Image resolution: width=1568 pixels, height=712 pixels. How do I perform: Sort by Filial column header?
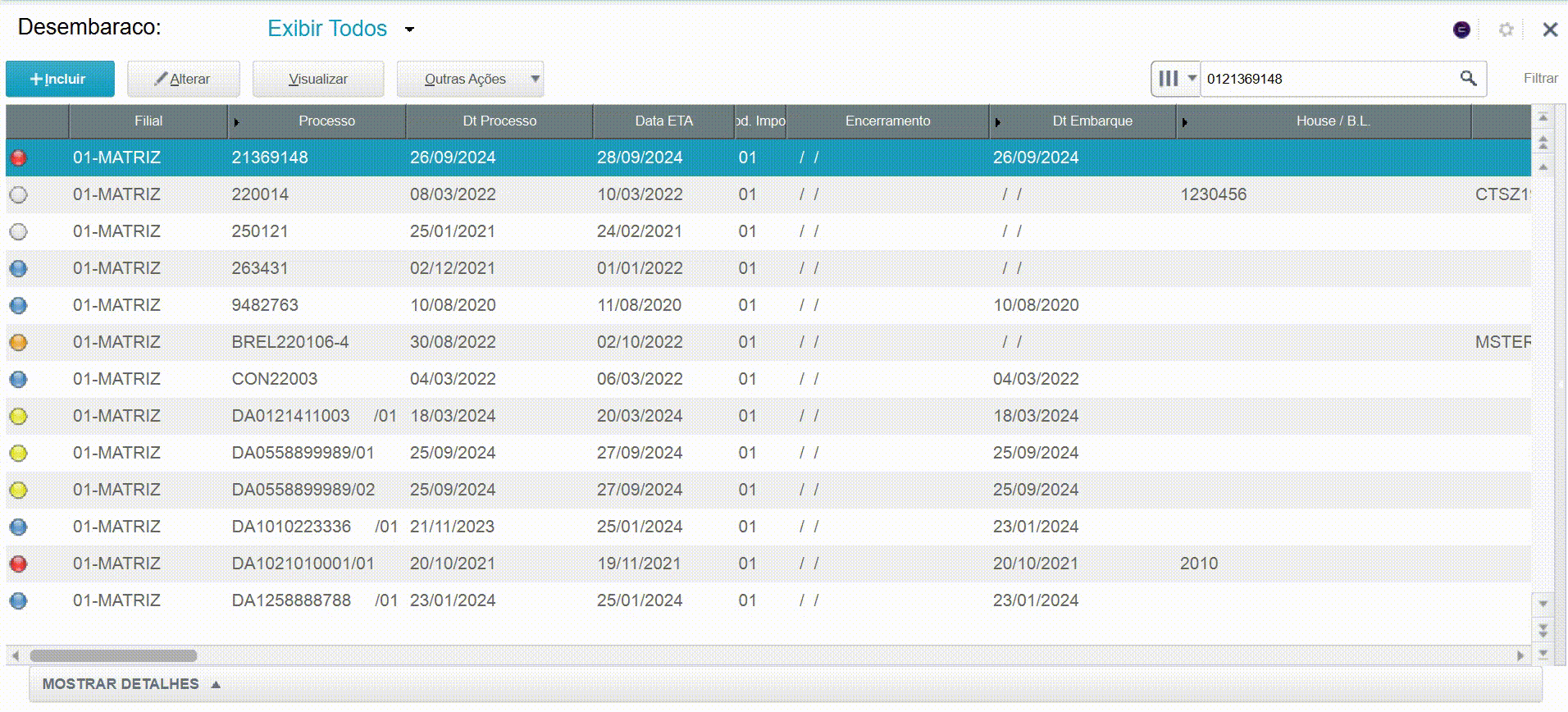pyautogui.click(x=148, y=121)
